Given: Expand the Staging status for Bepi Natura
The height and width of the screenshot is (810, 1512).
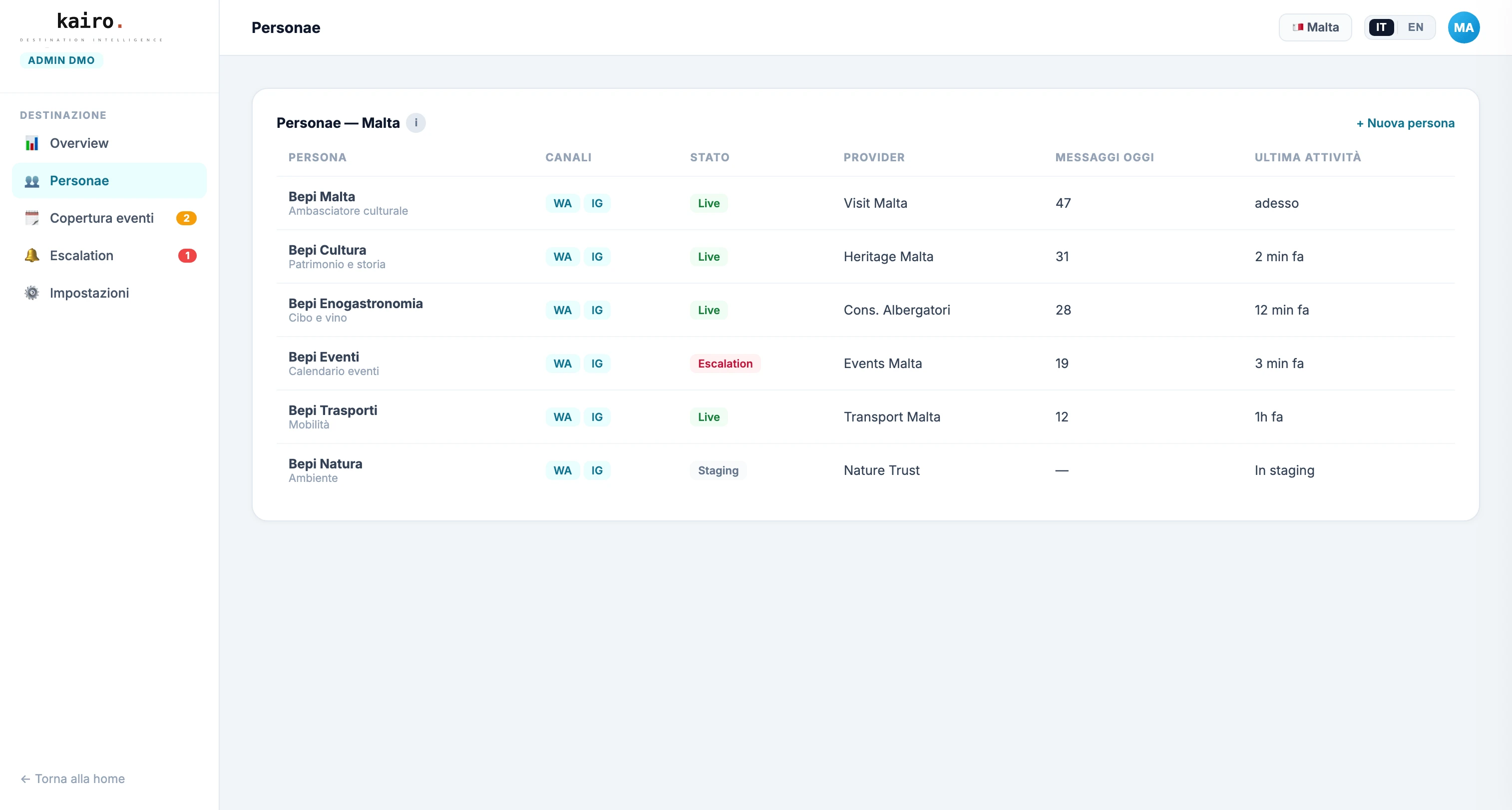Looking at the screenshot, I should [718, 470].
